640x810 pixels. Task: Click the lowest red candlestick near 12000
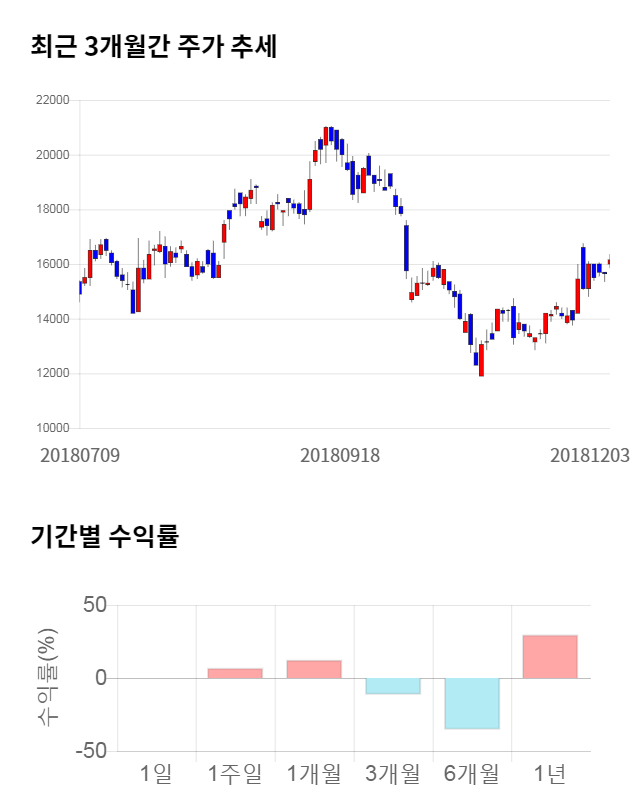(481, 360)
